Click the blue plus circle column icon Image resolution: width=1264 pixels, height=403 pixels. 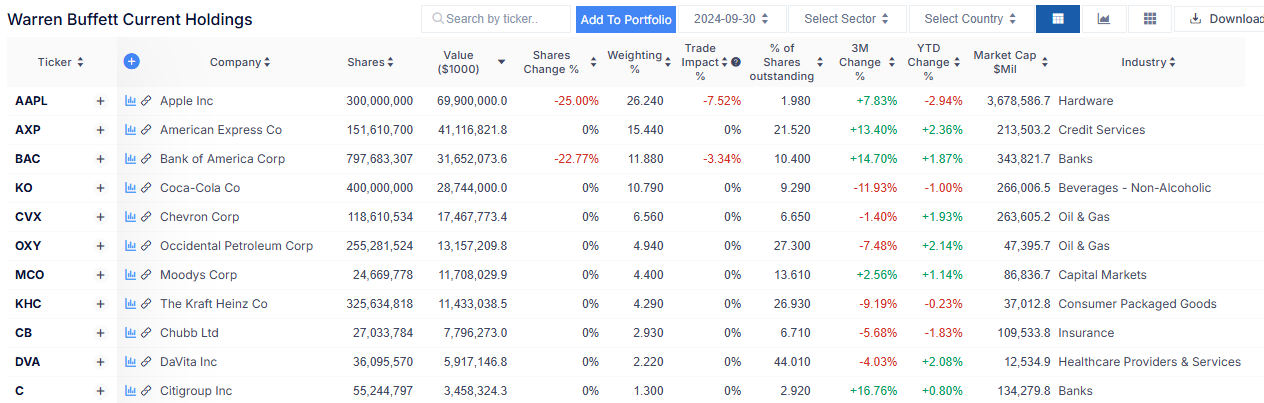[x=131, y=62]
